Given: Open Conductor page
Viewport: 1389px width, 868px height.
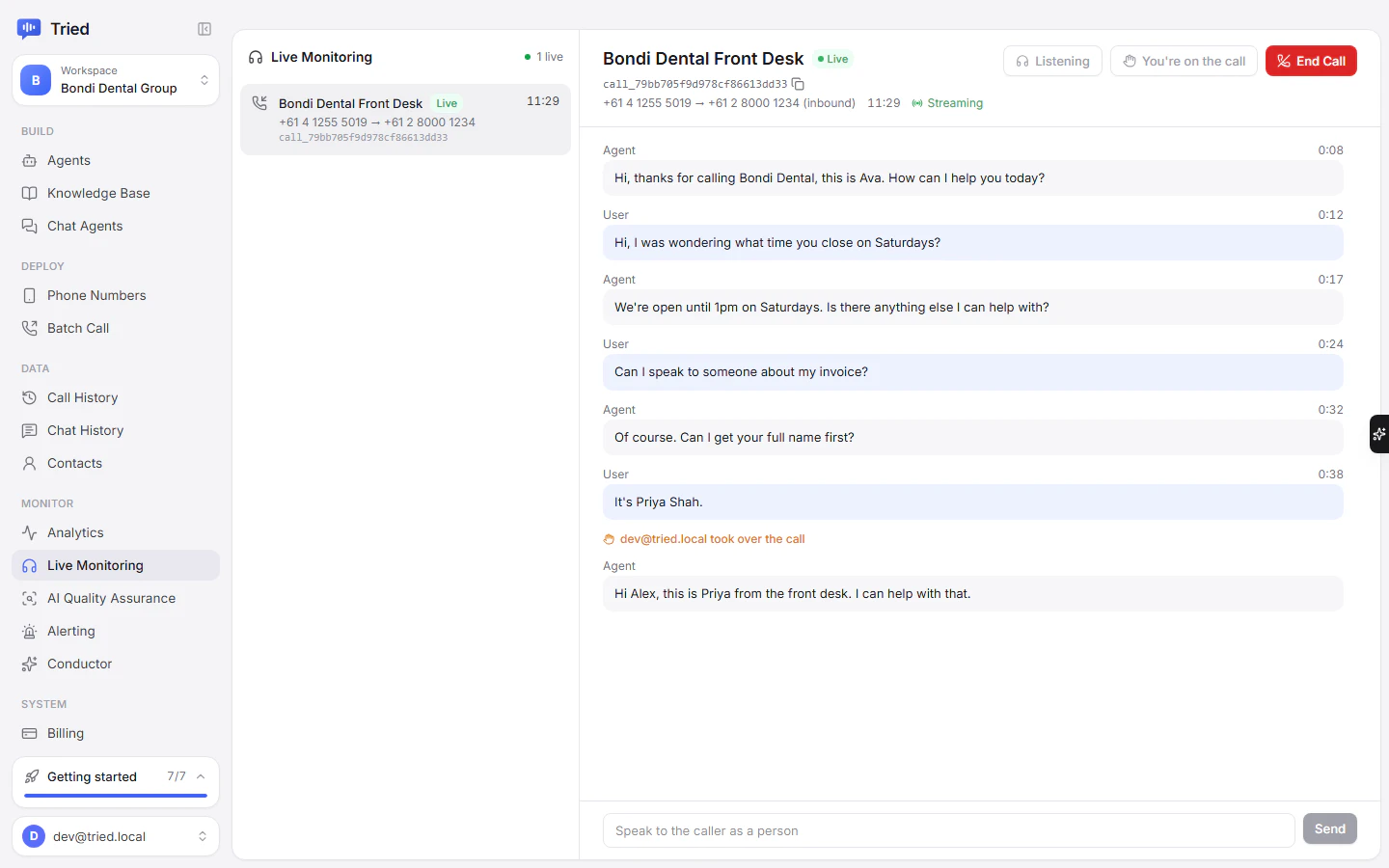Looking at the screenshot, I should (116, 664).
